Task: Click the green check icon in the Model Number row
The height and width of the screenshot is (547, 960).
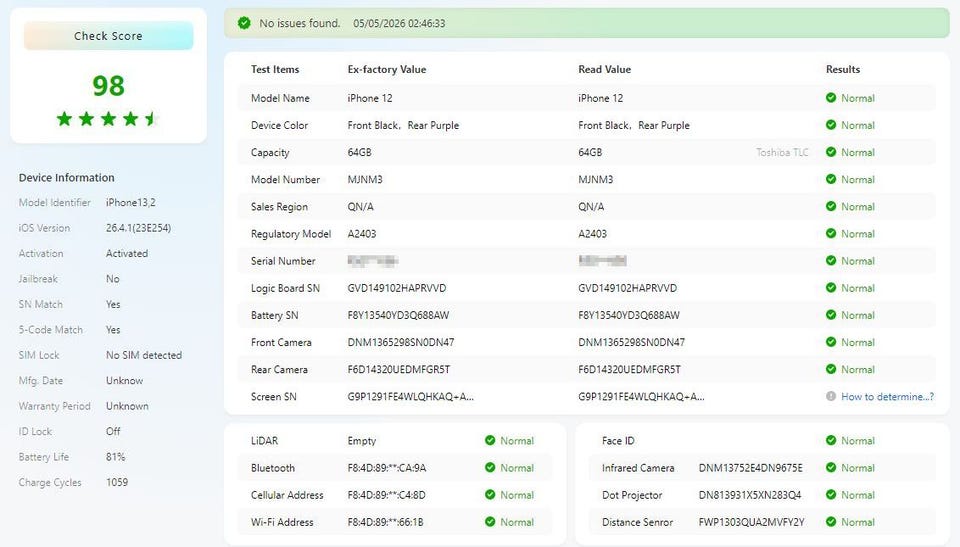Action: 831,179
